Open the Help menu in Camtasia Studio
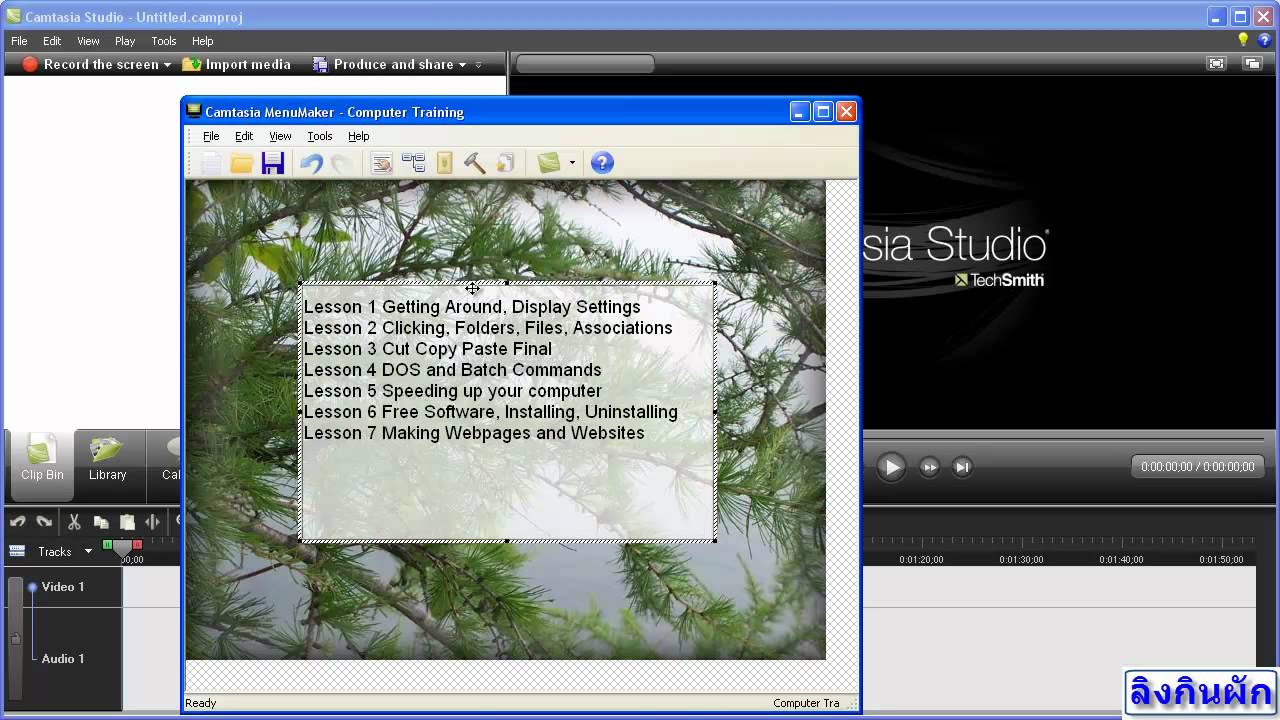 pyautogui.click(x=203, y=41)
